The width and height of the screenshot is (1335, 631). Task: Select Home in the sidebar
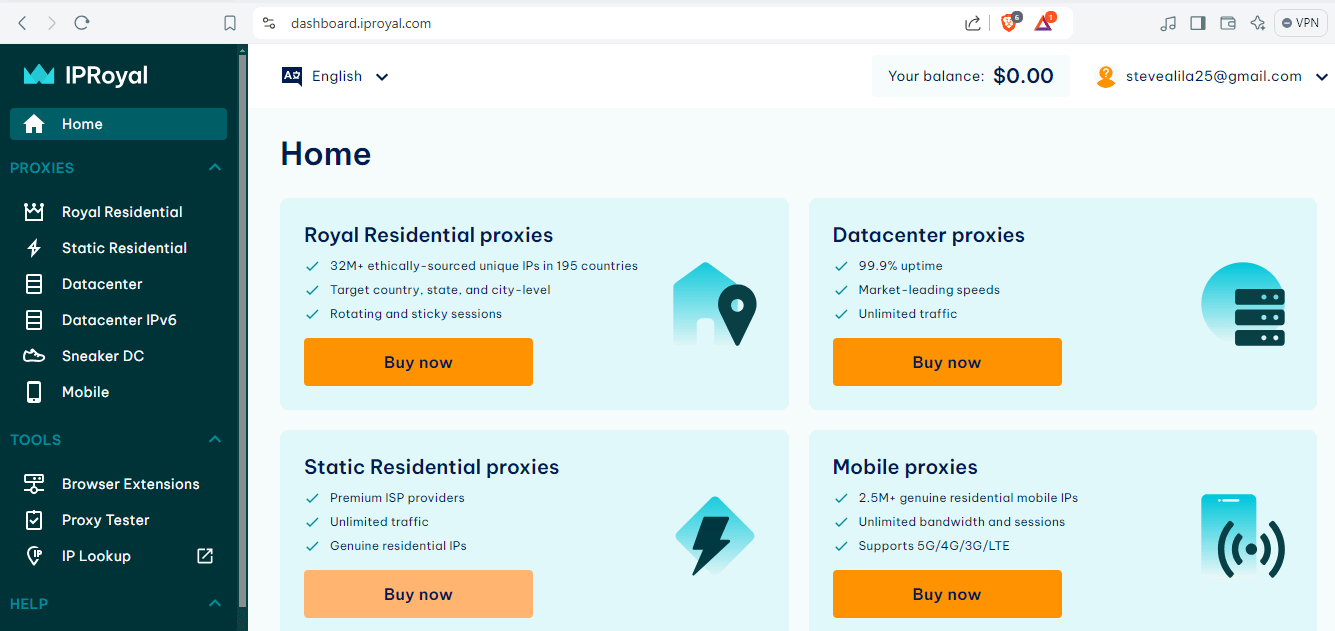tap(118, 124)
